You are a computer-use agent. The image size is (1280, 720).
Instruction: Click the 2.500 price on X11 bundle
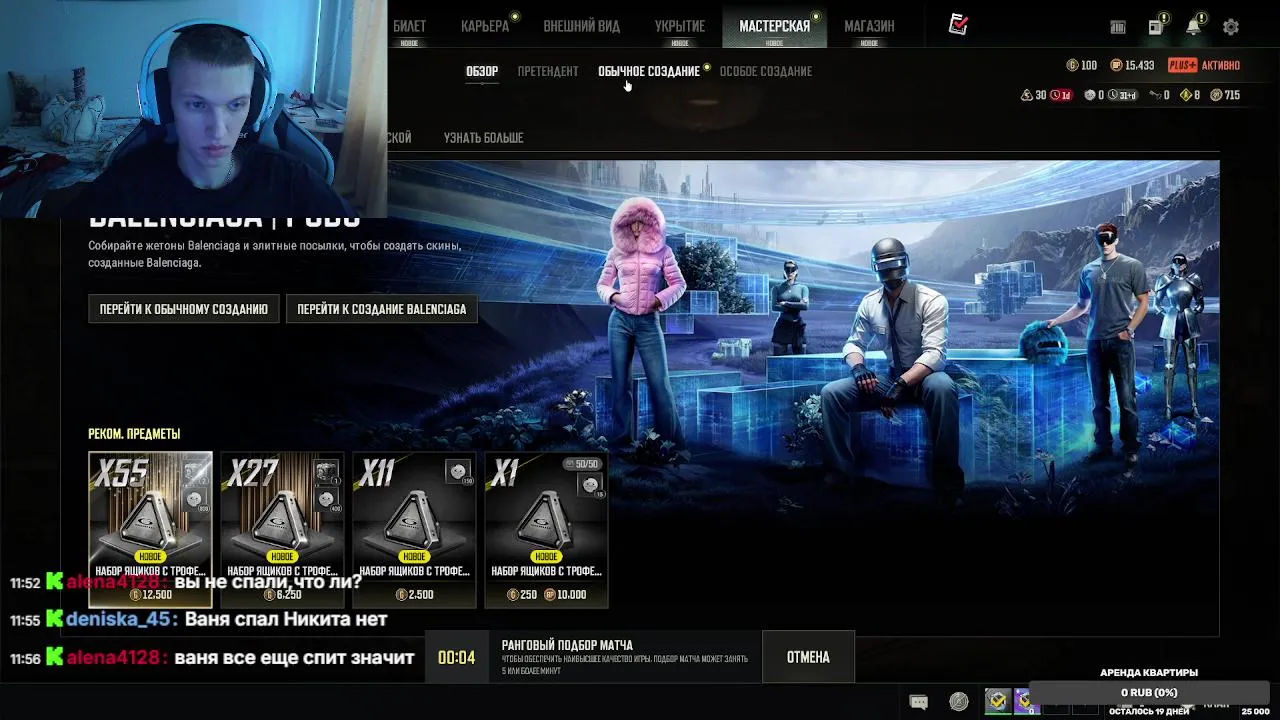[414, 594]
